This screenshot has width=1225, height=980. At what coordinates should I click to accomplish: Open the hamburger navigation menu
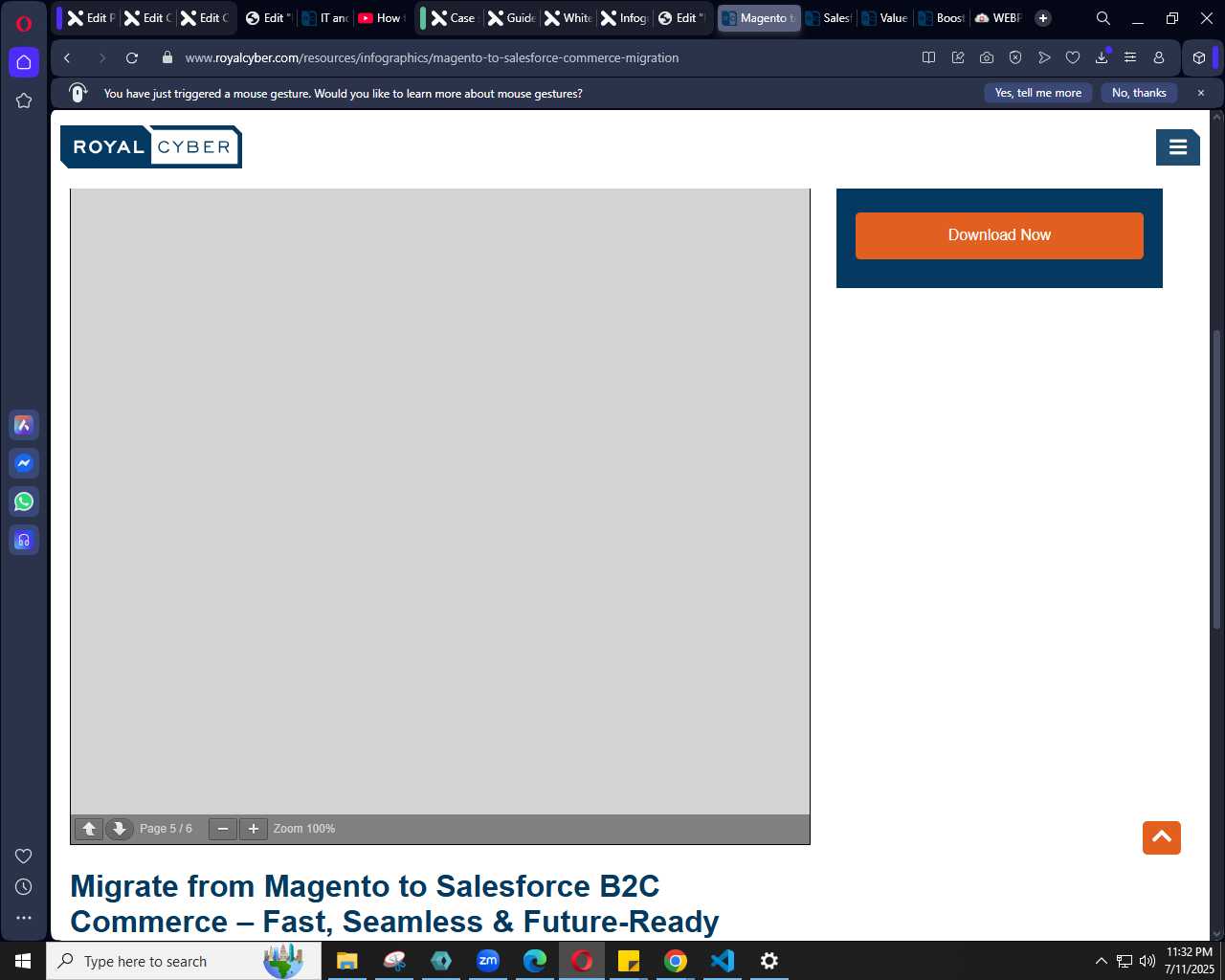1178,146
